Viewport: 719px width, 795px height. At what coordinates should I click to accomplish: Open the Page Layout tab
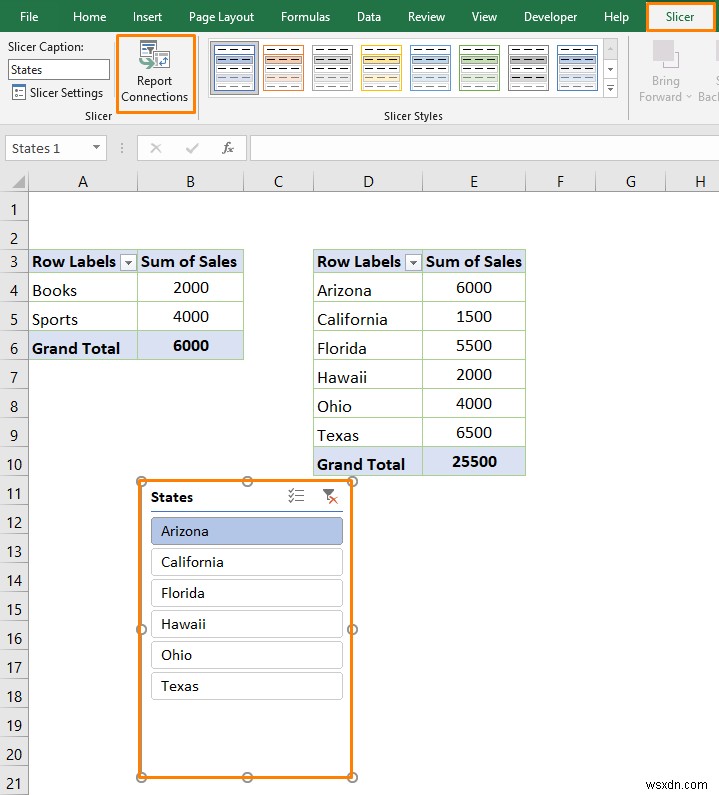[x=221, y=17]
